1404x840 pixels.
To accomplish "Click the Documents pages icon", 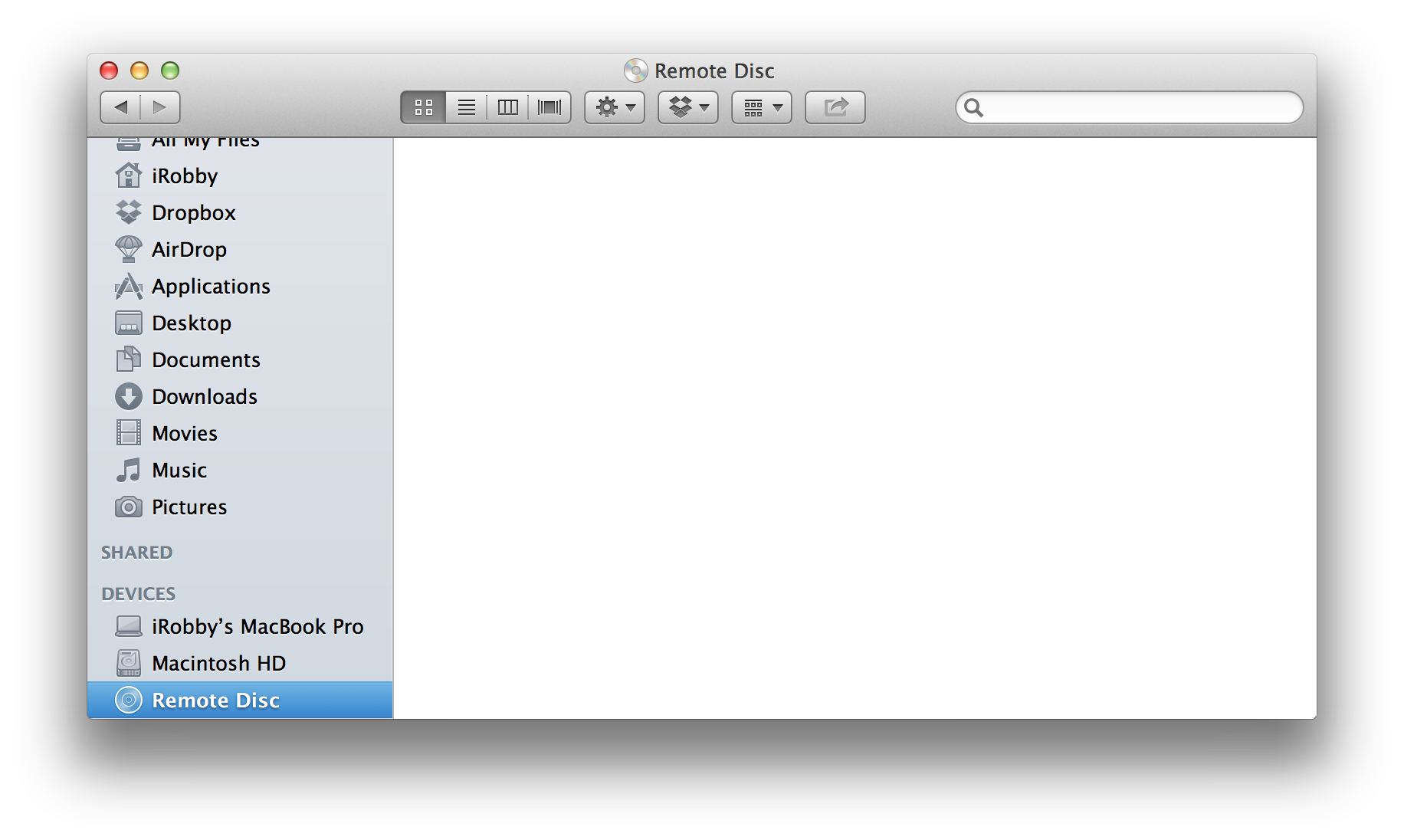I will coord(128,359).
